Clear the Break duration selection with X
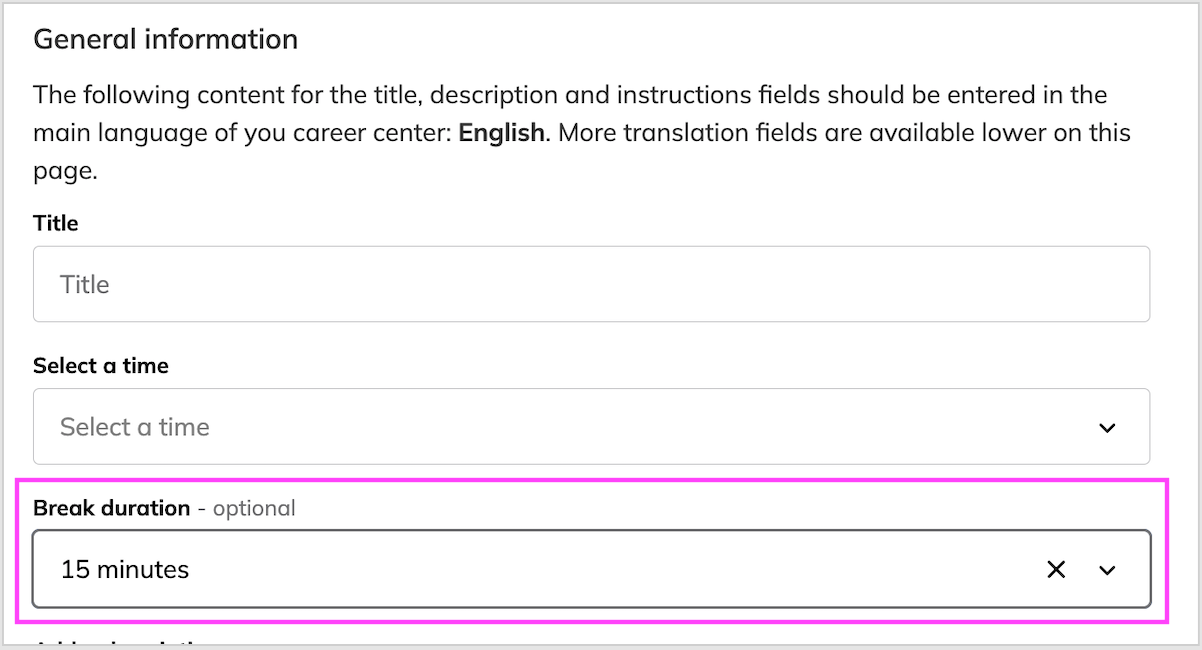 point(1056,570)
